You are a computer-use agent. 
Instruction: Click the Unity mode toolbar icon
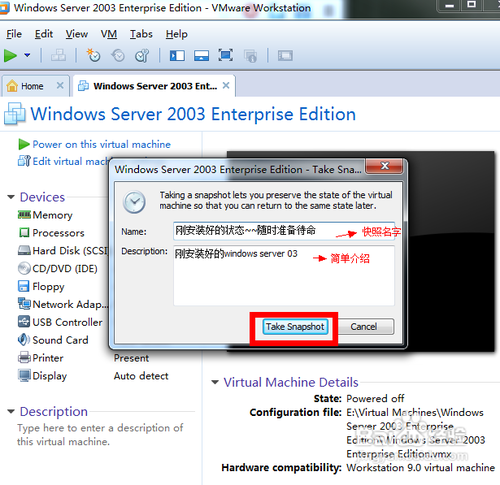tap(250, 56)
